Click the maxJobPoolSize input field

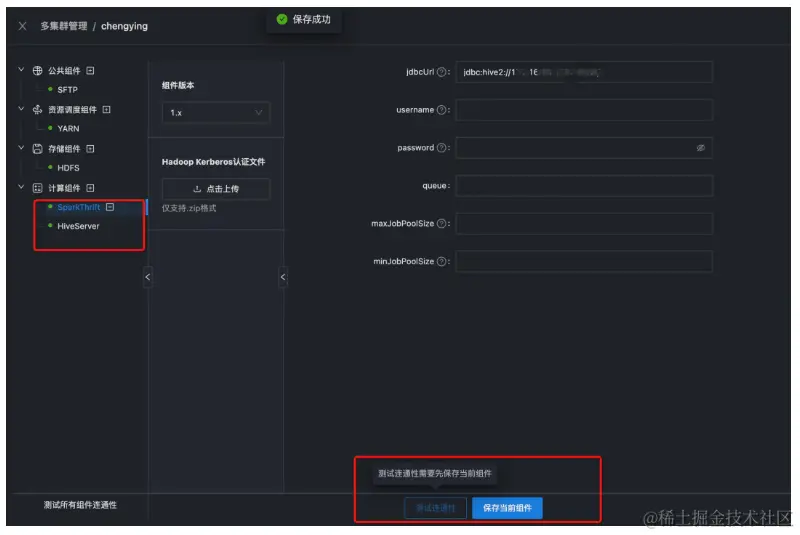pos(584,223)
